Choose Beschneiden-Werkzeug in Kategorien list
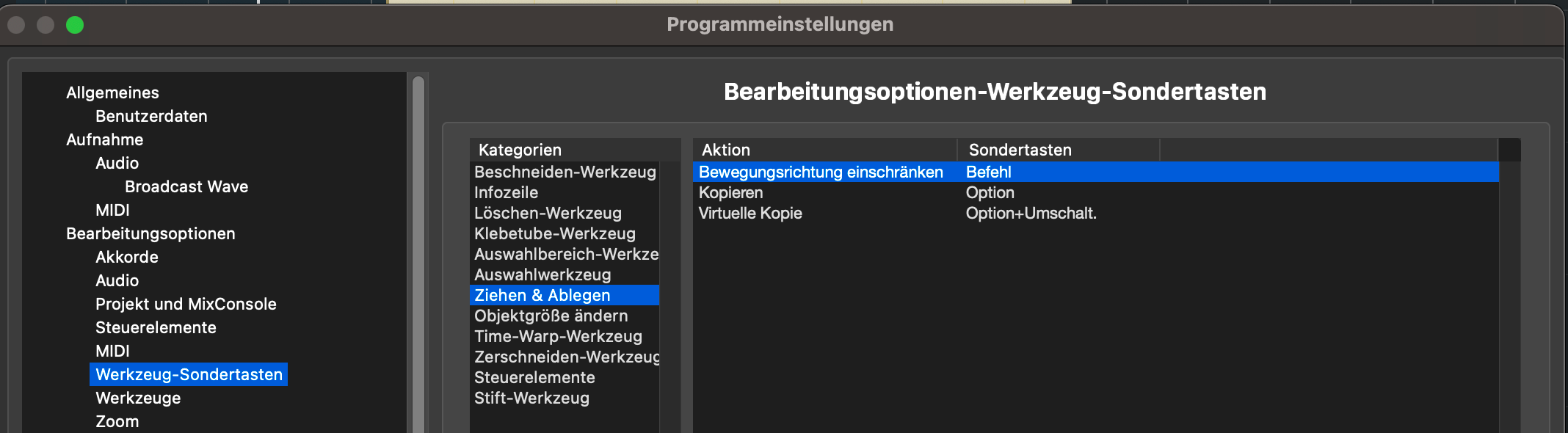 (565, 172)
